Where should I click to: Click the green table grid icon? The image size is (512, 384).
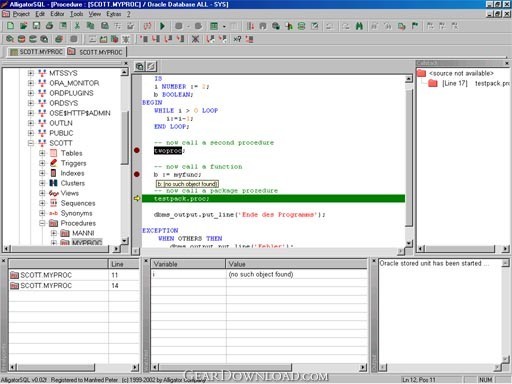(214, 26)
